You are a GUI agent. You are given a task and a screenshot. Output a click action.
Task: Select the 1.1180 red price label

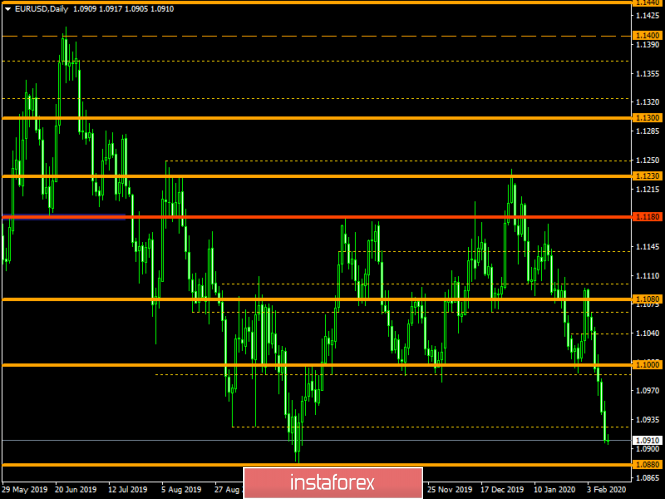coord(645,217)
